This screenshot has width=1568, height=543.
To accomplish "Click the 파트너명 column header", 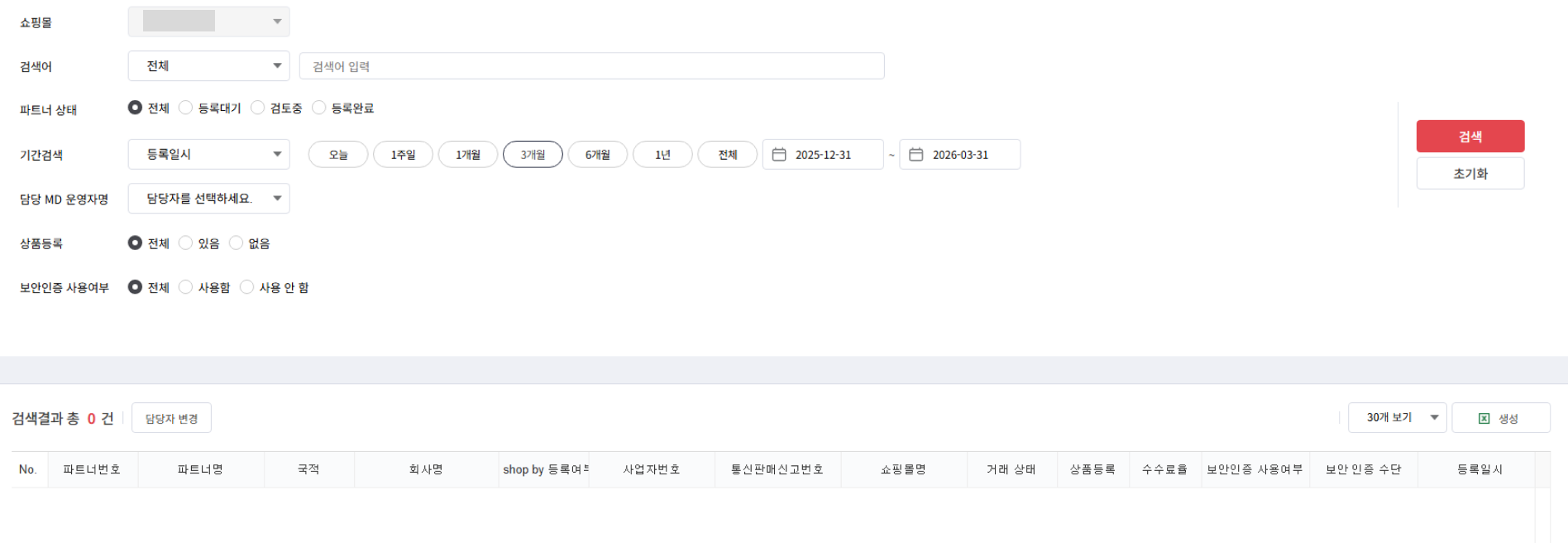I will coord(201,469).
